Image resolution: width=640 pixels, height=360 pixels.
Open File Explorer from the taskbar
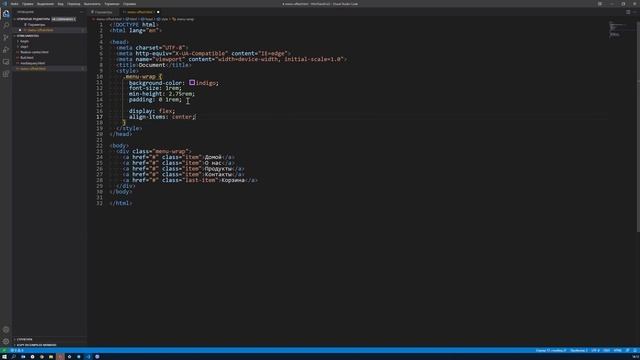51,357
